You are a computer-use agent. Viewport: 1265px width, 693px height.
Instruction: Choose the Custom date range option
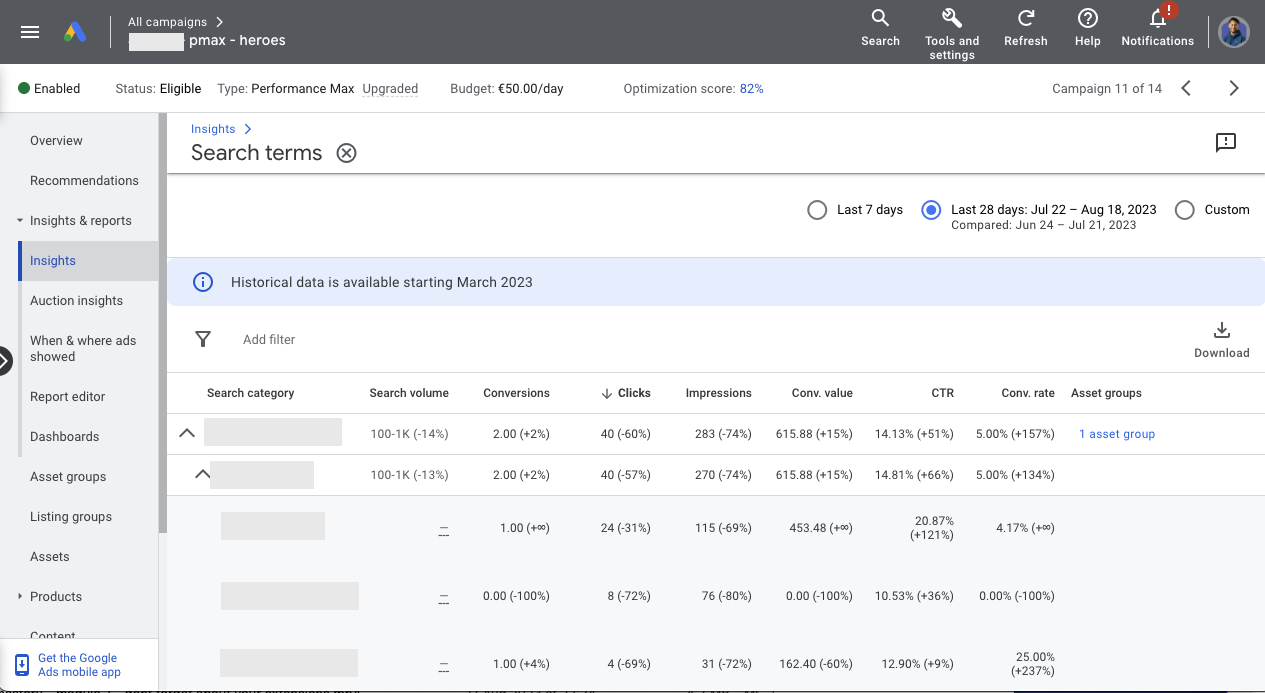tap(1184, 210)
